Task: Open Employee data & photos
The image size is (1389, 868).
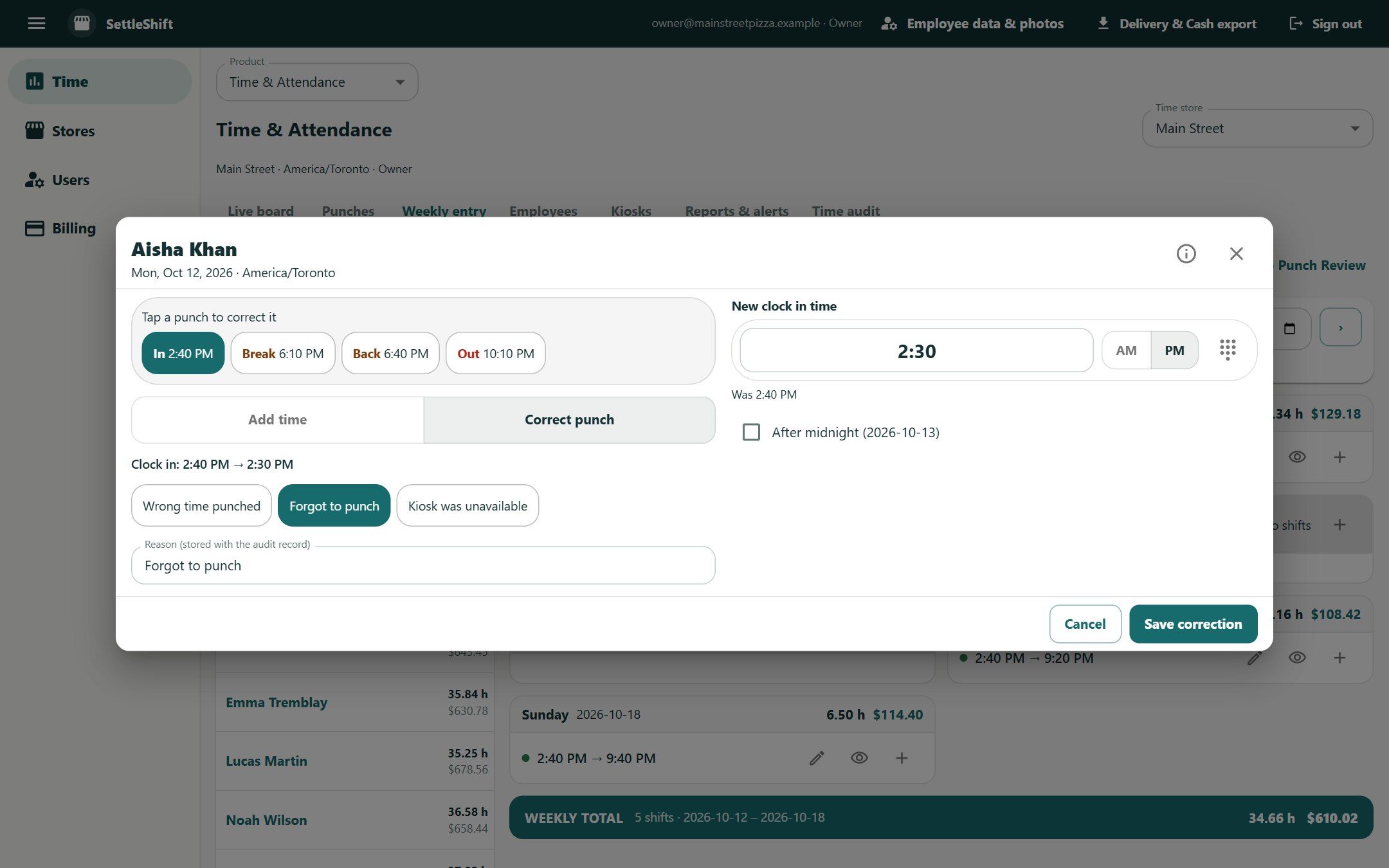Action: coord(972,24)
